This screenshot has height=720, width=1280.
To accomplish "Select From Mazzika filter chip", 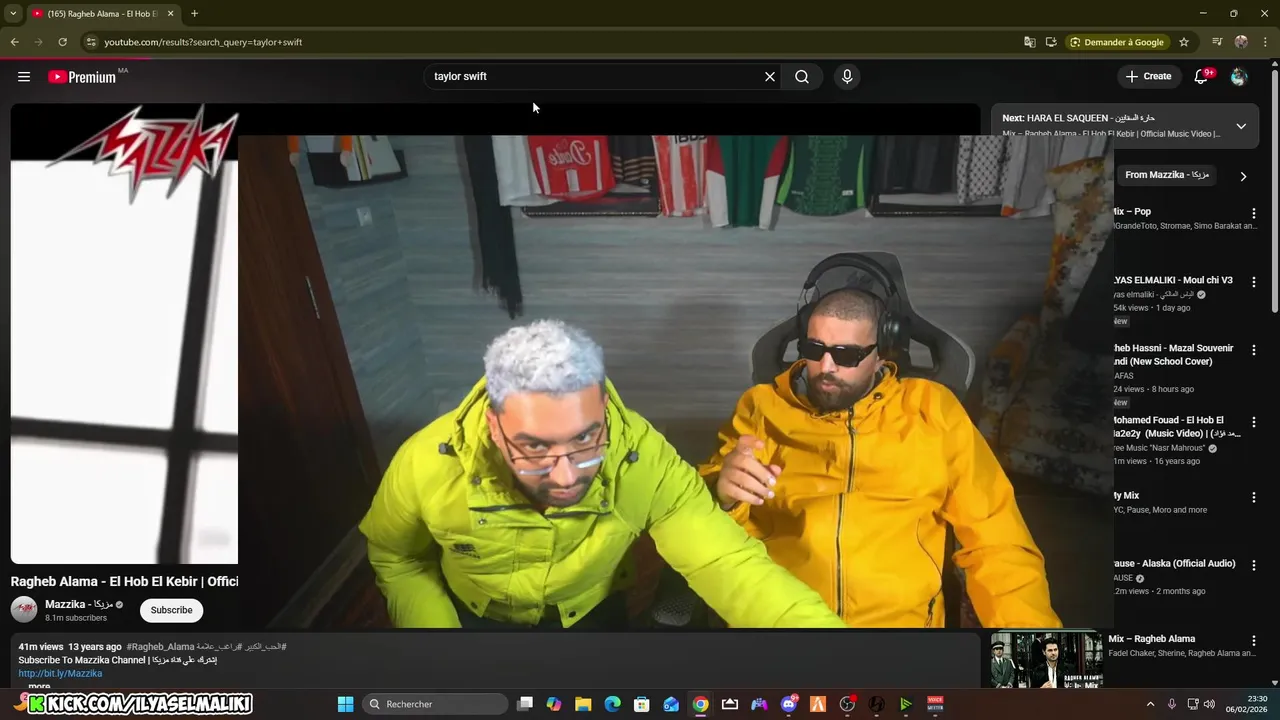I will click(x=1166, y=175).
